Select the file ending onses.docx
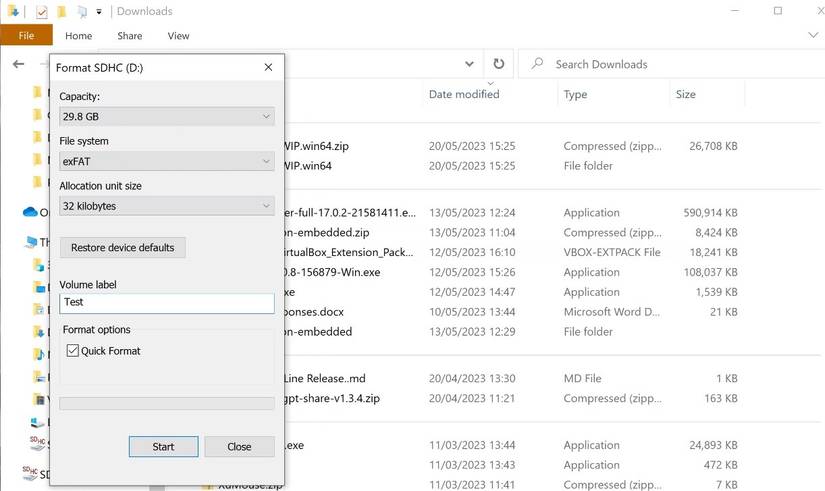This screenshot has width=825, height=491. tap(314, 312)
